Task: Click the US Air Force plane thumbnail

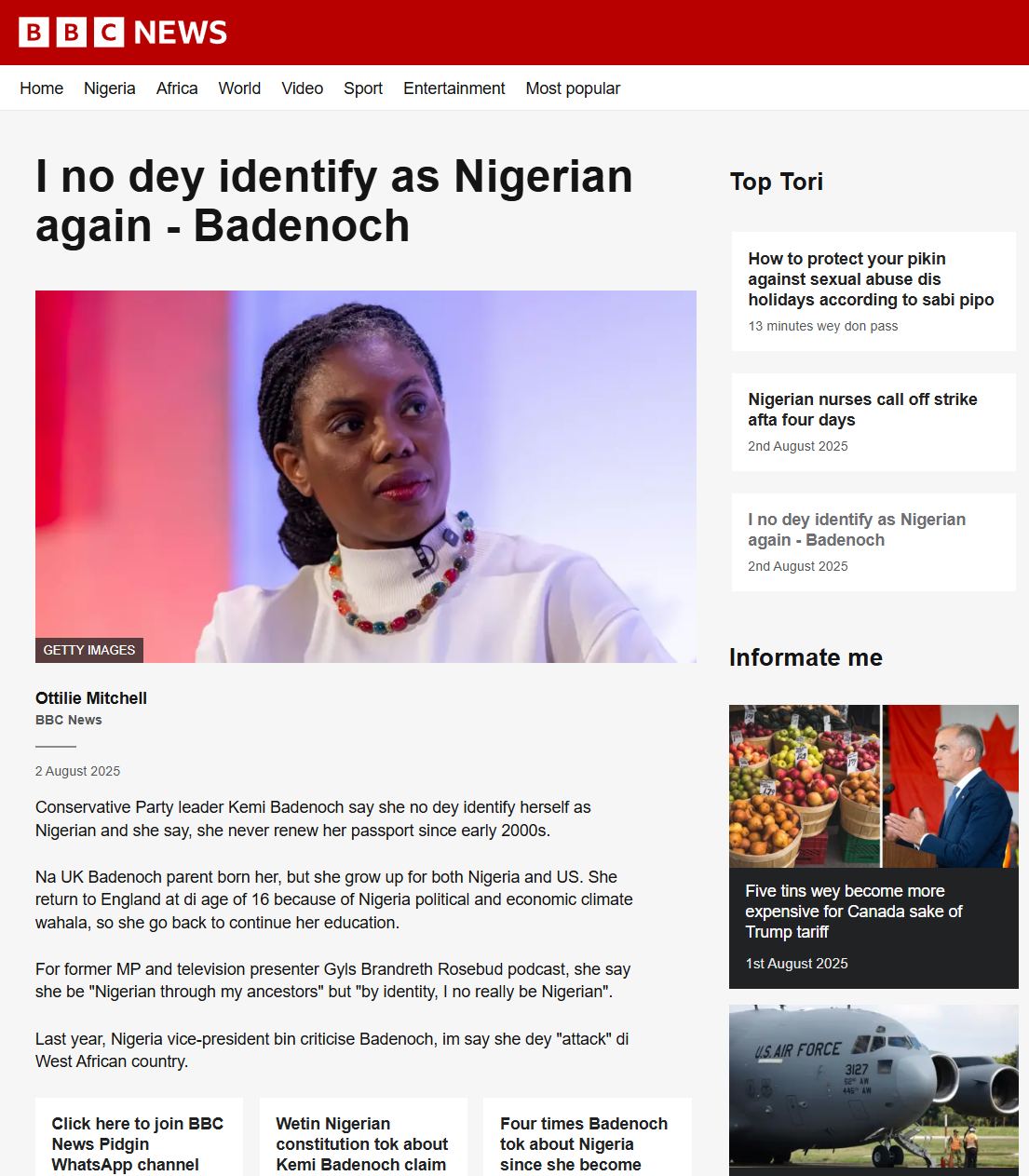Action: coord(873,1089)
